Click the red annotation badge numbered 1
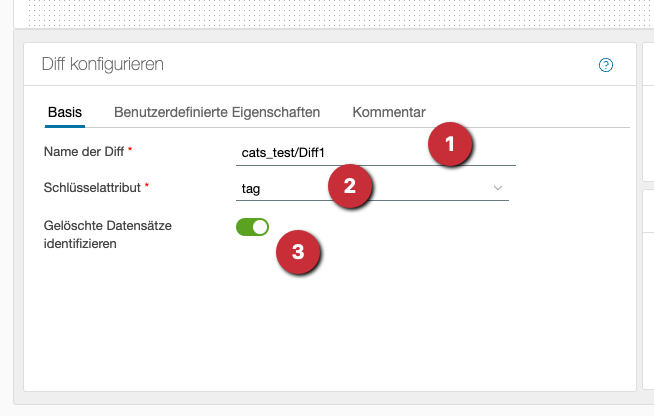Image resolution: width=654 pixels, height=416 pixels. coord(450,144)
